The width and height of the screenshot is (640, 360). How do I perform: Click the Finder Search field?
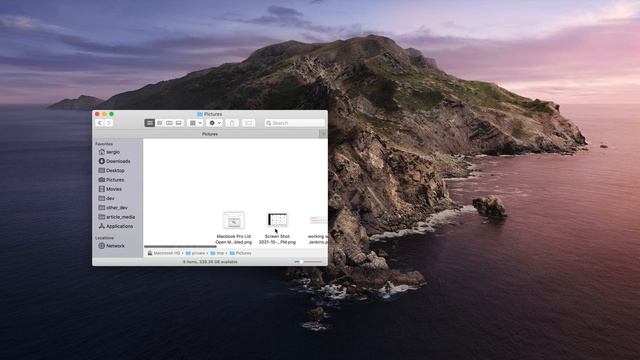click(295, 123)
